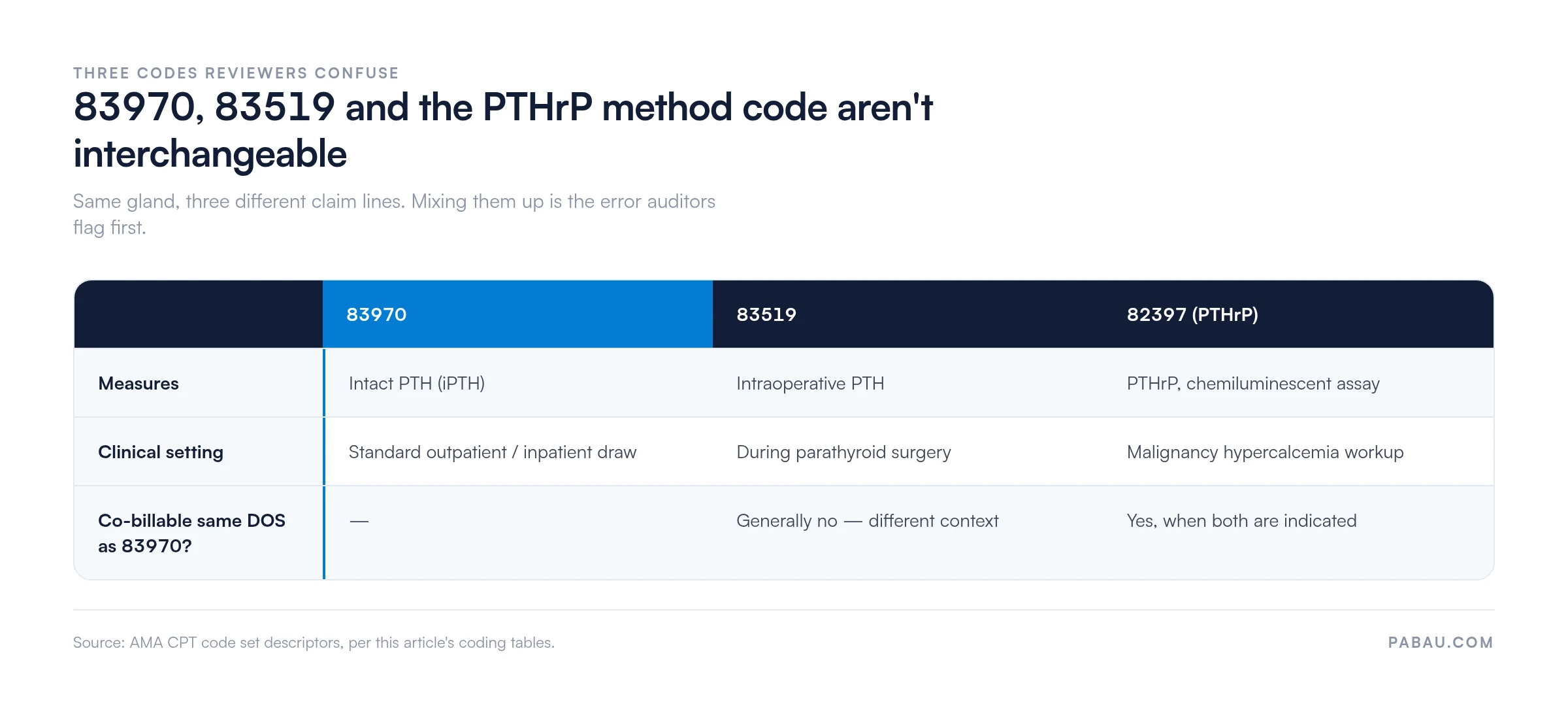
Task: Select the Measures row label
Action: click(139, 384)
